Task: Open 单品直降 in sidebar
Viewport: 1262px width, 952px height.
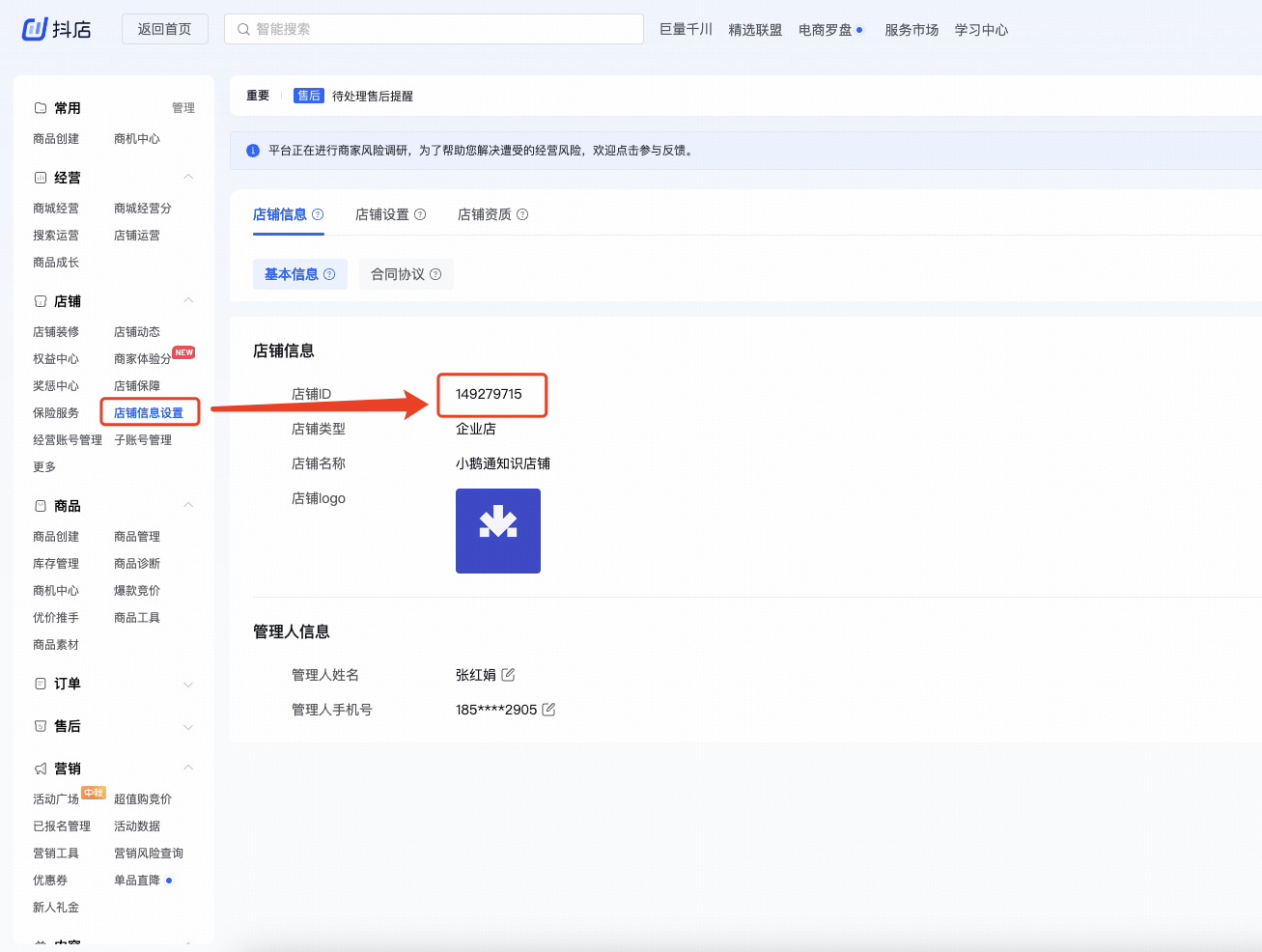Action: coord(137,880)
